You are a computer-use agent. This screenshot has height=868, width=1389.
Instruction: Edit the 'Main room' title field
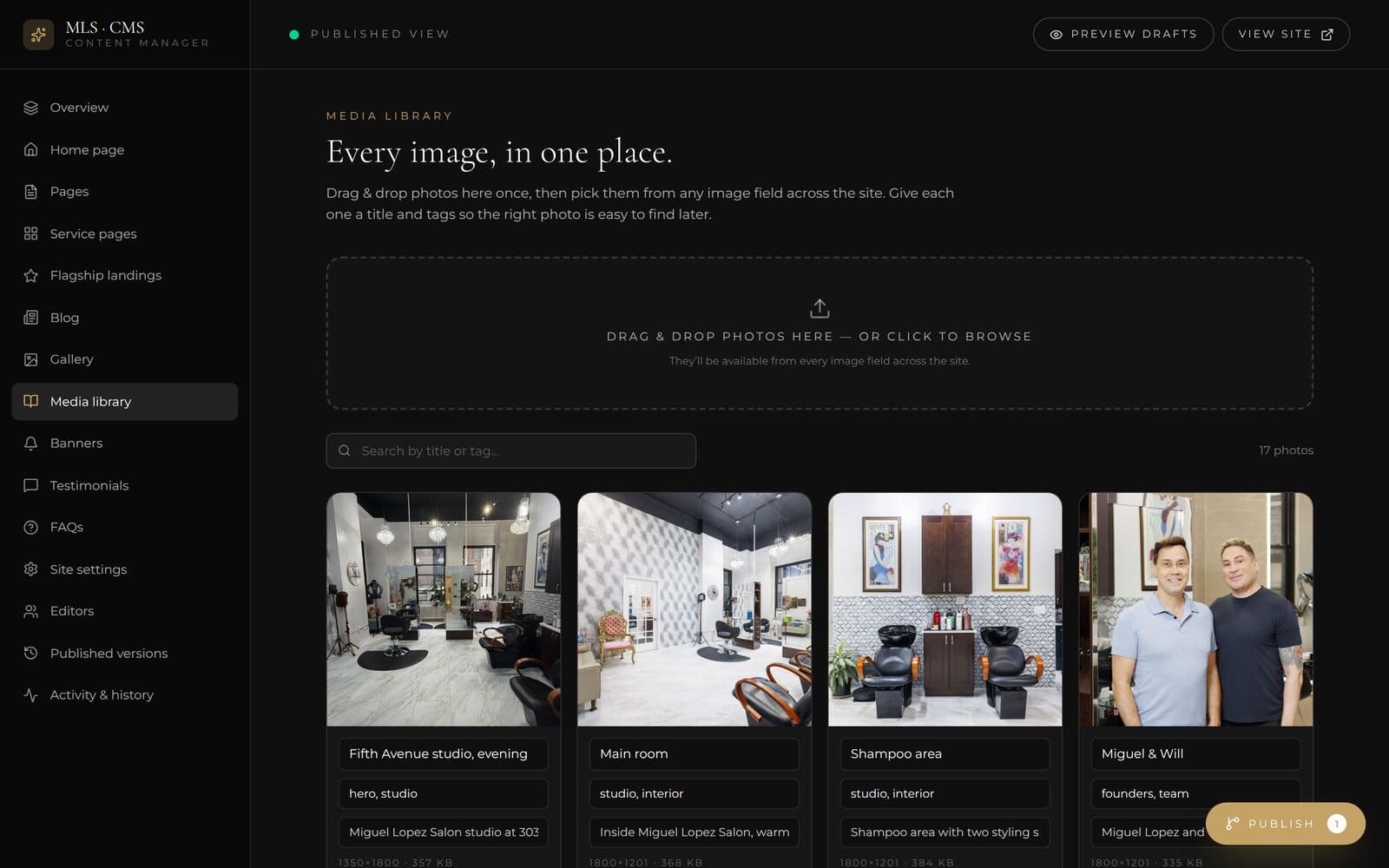(x=694, y=753)
